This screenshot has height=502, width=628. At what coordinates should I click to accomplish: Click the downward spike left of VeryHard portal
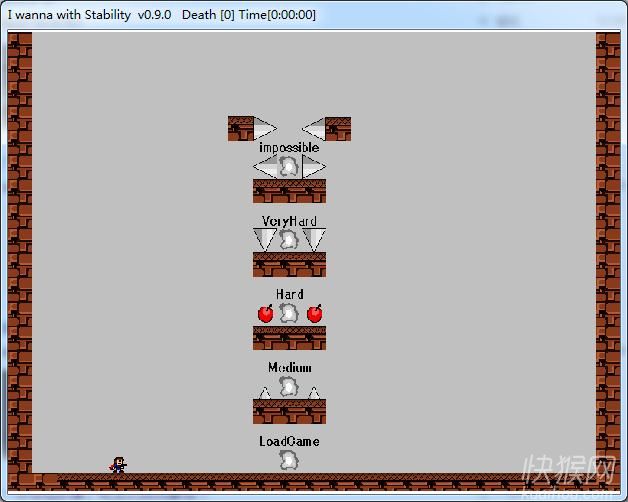(x=265, y=238)
